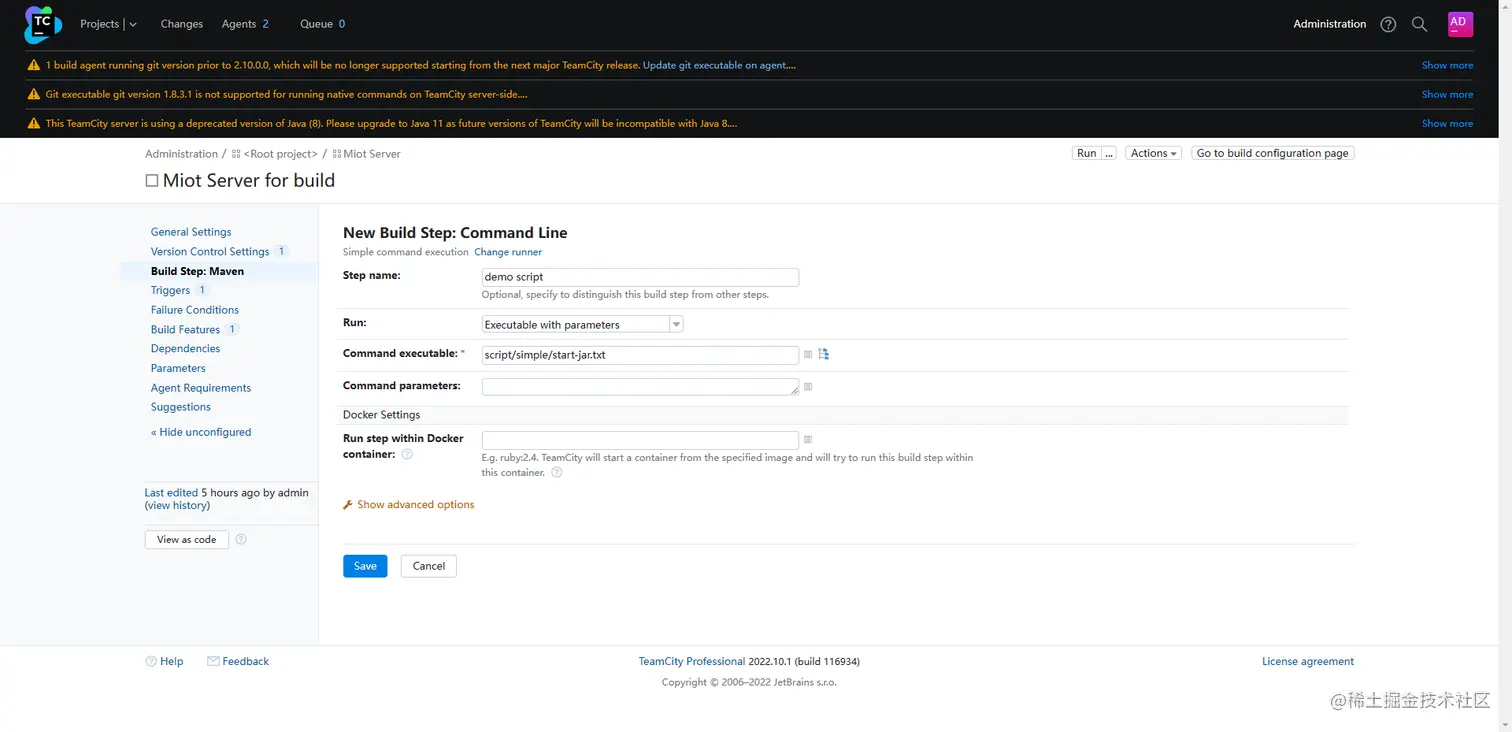Open Projects in top navigation
The width and height of the screenshot is (1512, 732).
(x=99, y=24)
